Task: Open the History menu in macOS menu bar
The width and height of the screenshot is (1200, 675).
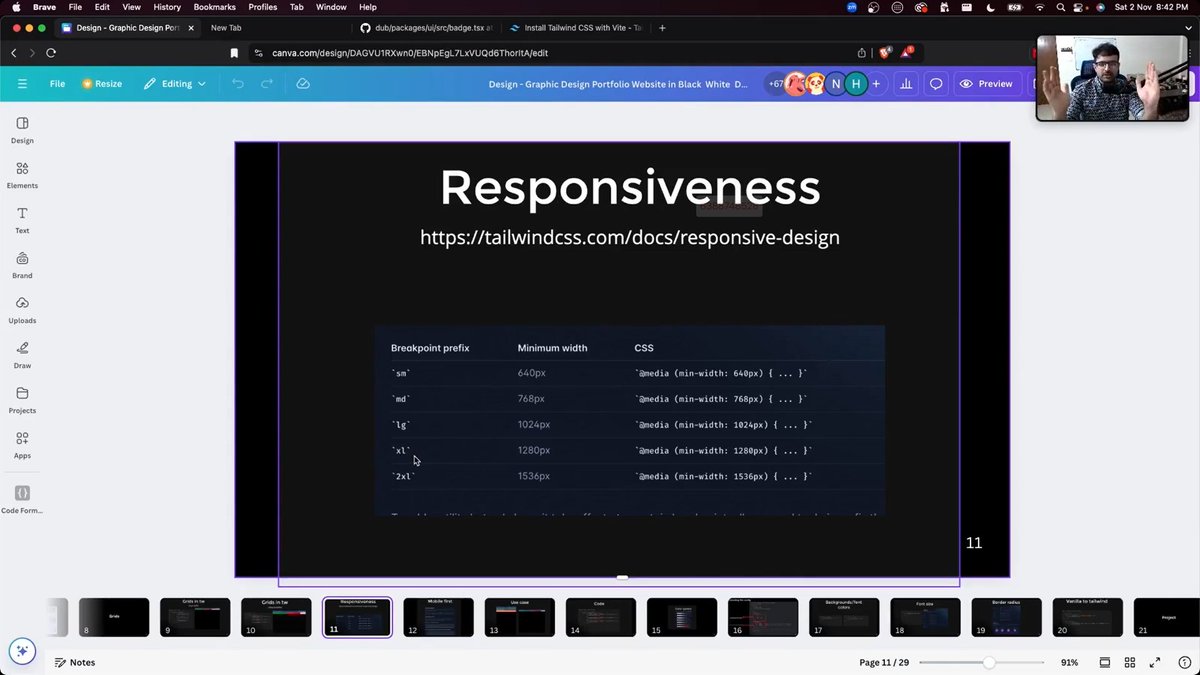Action: coord(167,7)
